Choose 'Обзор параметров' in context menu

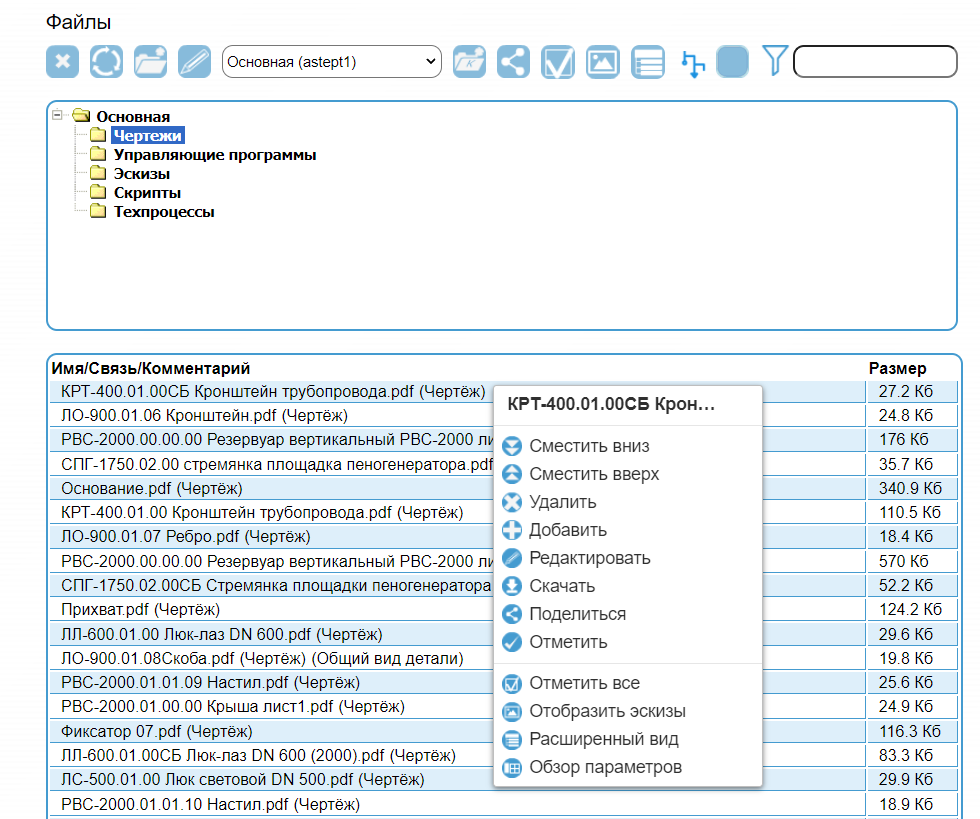(x=605, y=767)
